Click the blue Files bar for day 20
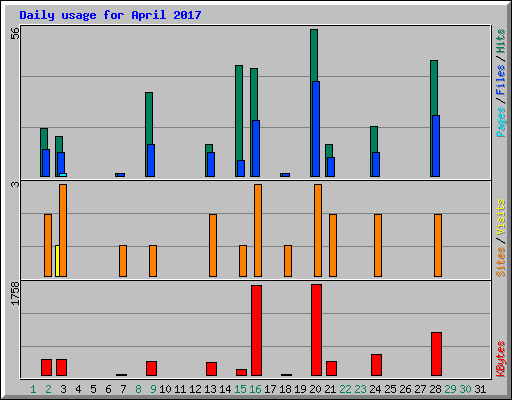The image size is (512, 400). (316, 129)
